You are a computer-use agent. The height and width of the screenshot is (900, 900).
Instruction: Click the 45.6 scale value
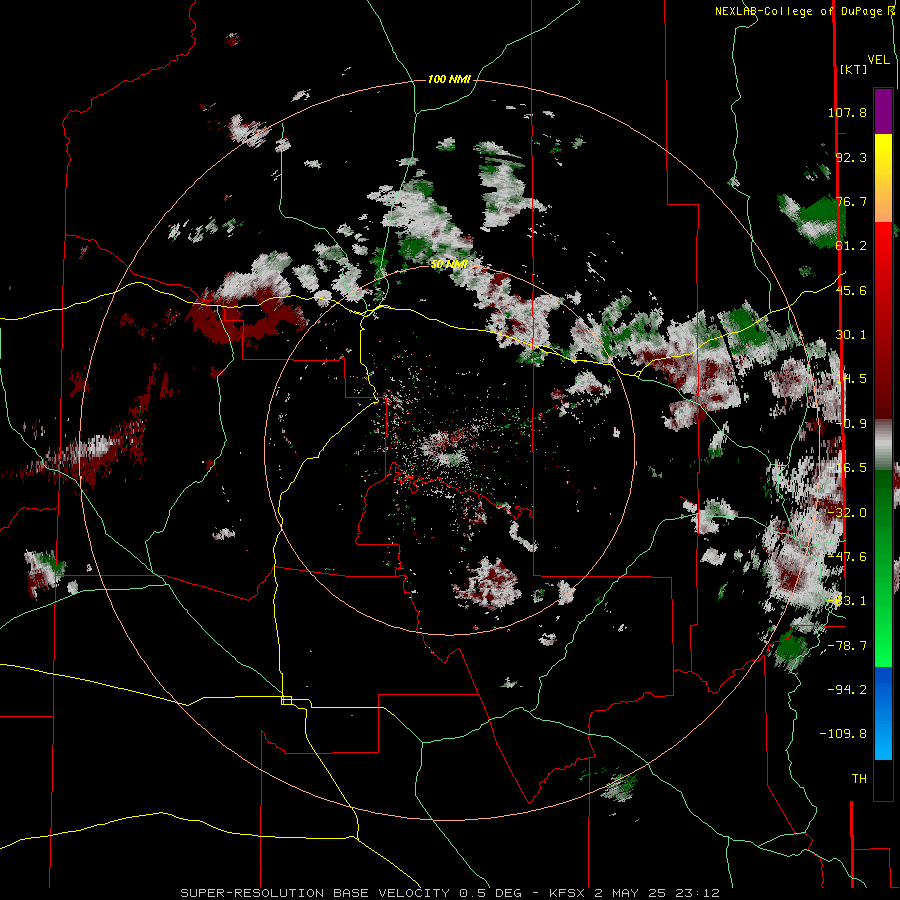click(851, 290)
